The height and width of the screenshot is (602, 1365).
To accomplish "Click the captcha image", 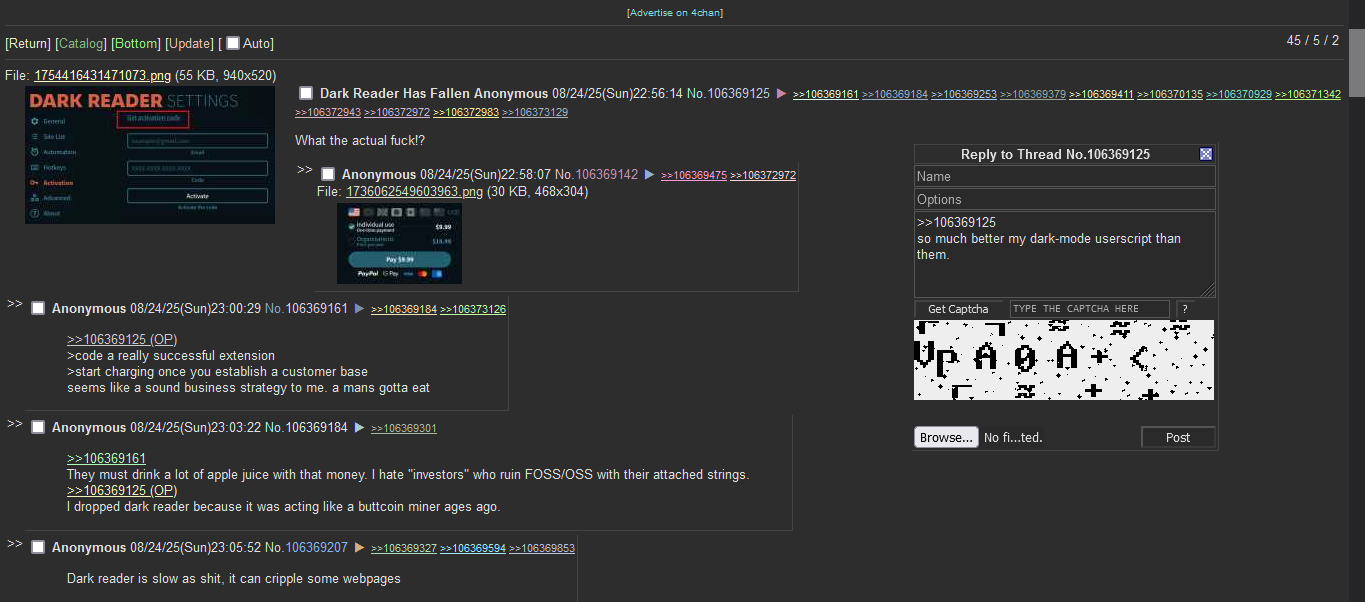I will click(x=1064, y=360).
